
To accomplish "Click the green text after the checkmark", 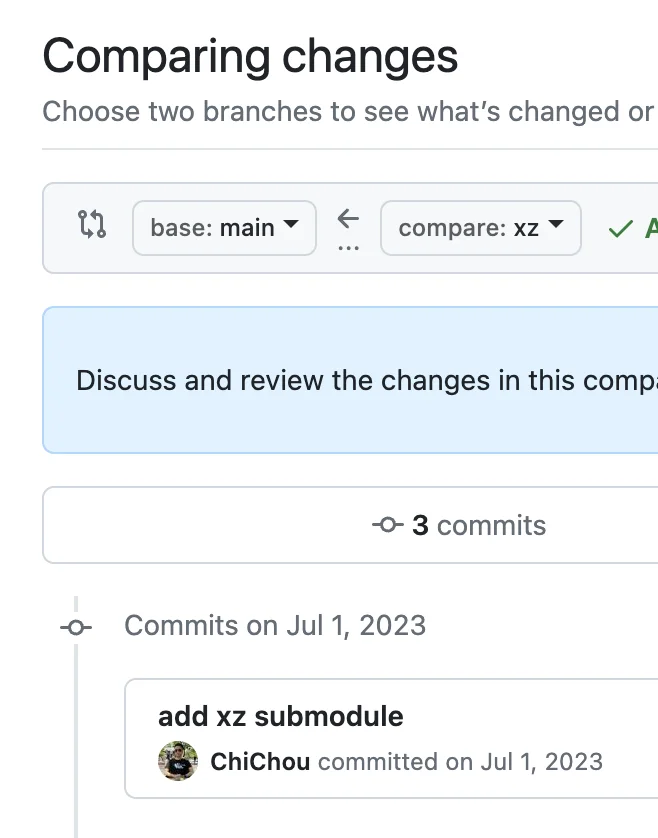I will pos(651,229).
